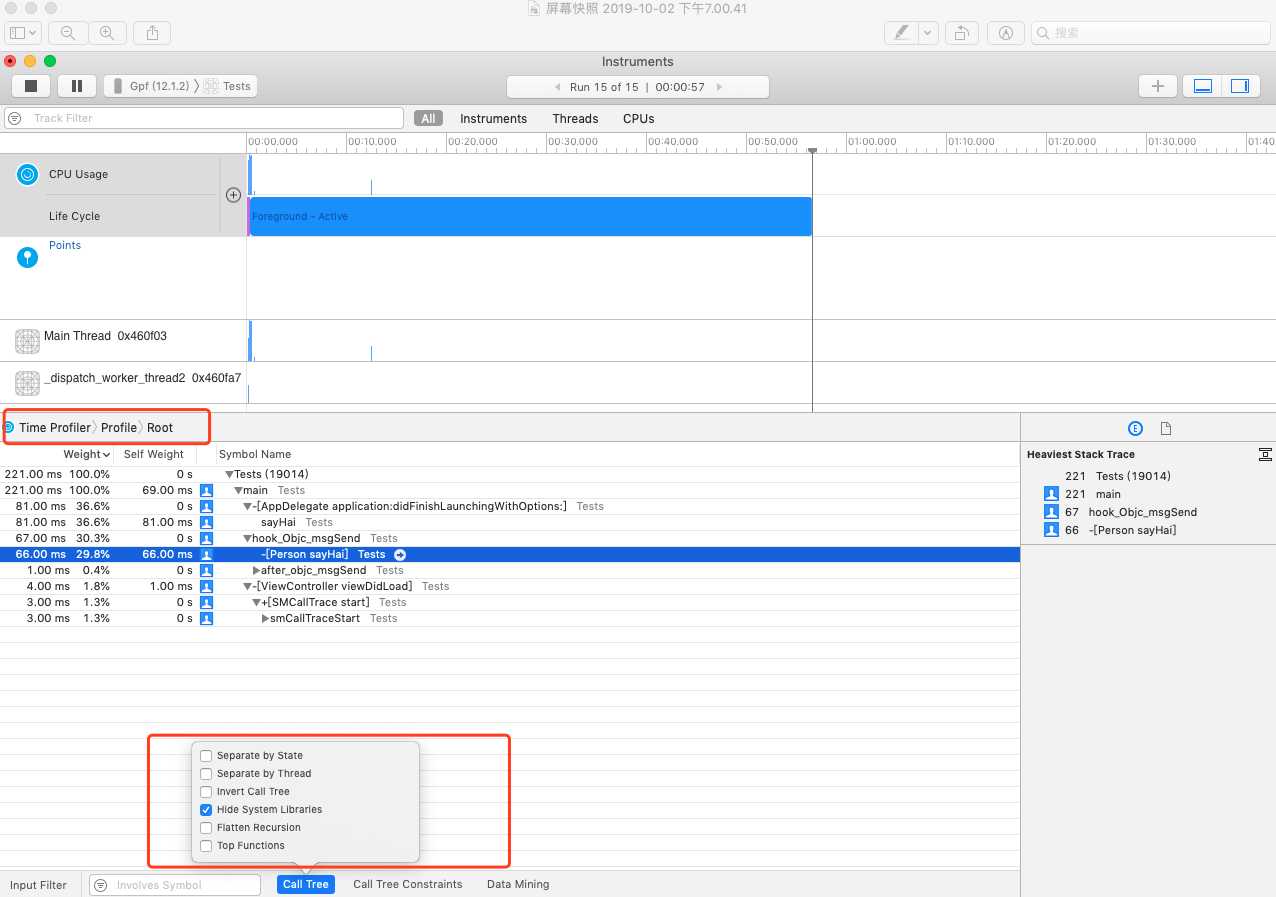Viewport: 1276px width, 897px height.
Task: Click the Points instrument pin icon
Action: pos(28,257)
